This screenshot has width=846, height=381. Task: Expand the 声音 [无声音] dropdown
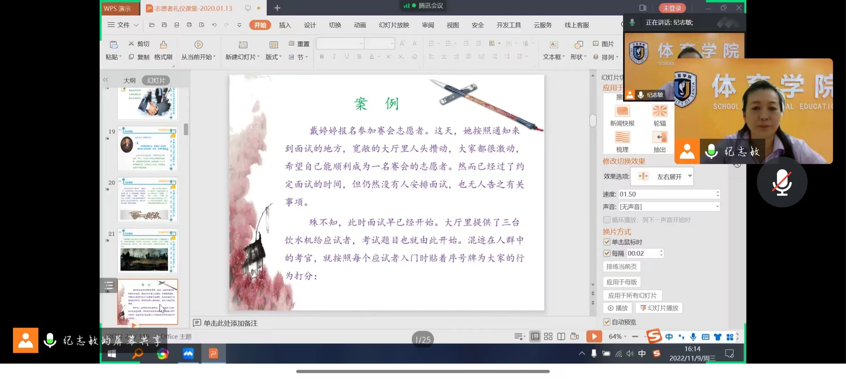[x=669, y=207]
